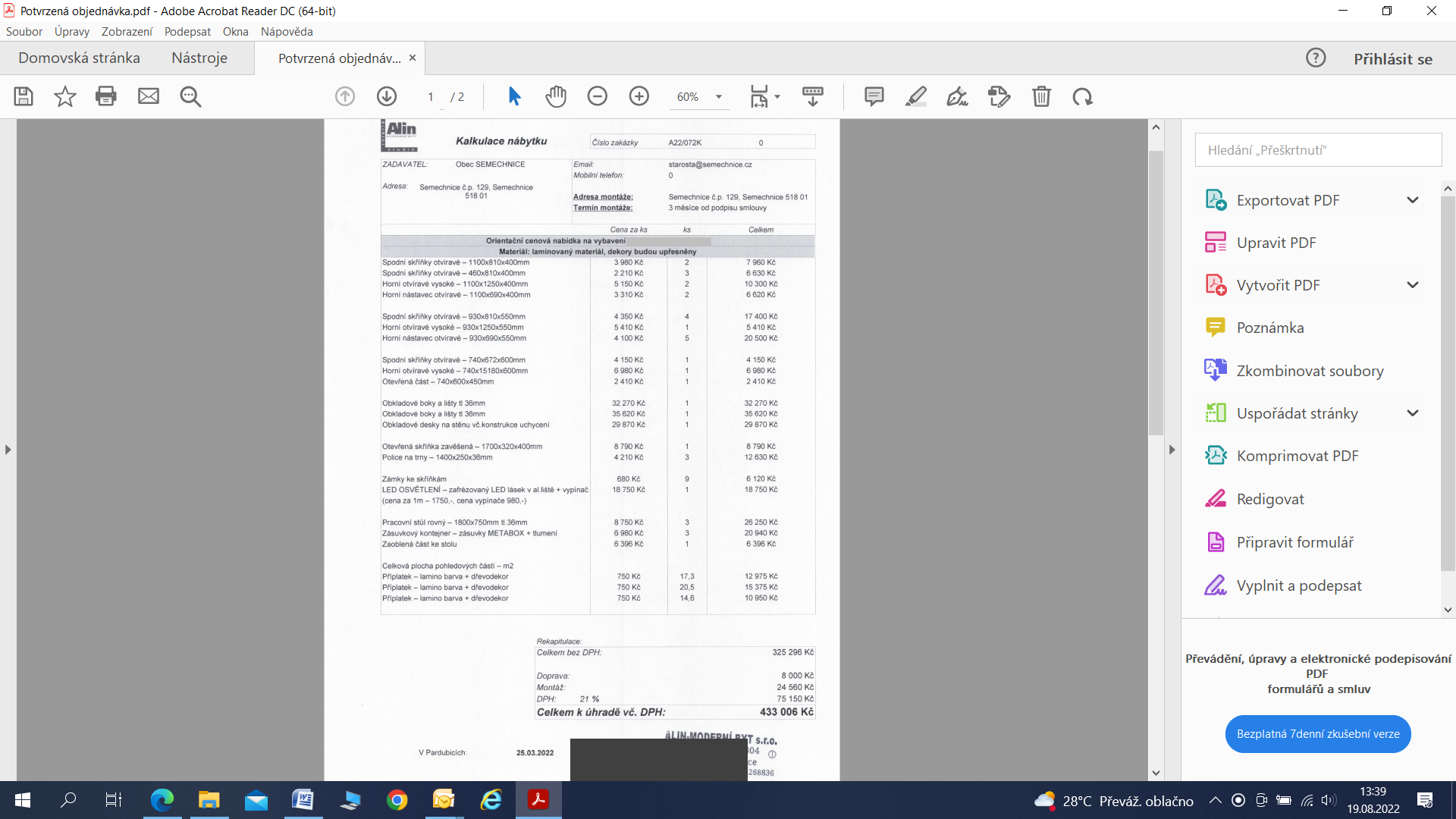The width and height of the screenshot is (1456, 819).
Task: Click the star bookmark icon
Action: 65,96
